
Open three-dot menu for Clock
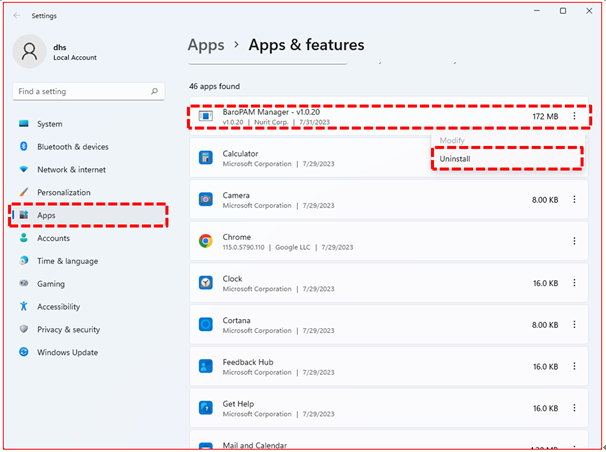[574, 283]
